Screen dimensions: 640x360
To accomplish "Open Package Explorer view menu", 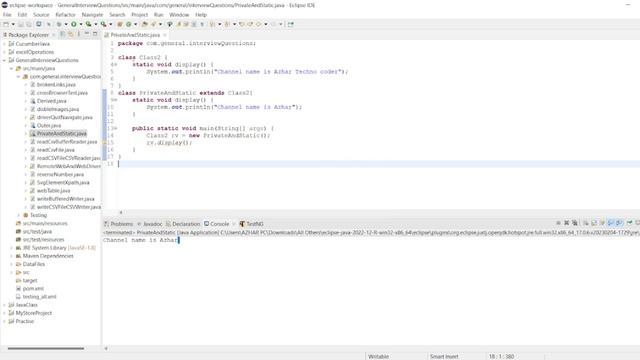I will [79, 34].
